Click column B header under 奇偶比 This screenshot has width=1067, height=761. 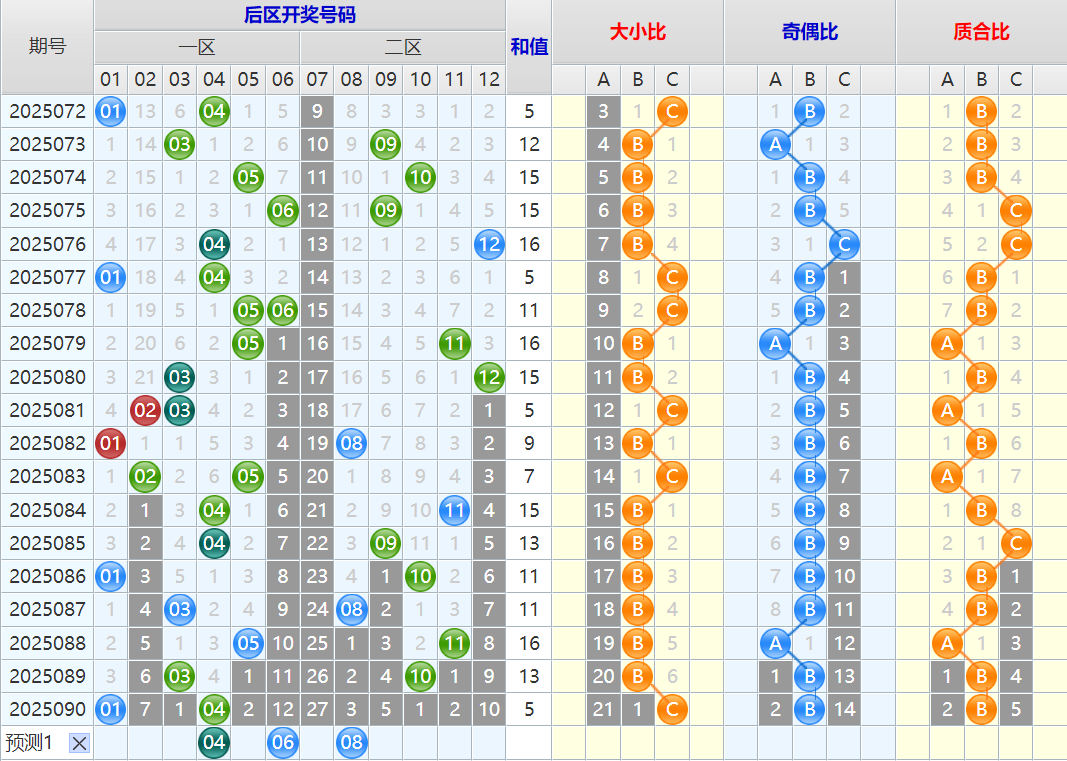(x=809, y=80)
